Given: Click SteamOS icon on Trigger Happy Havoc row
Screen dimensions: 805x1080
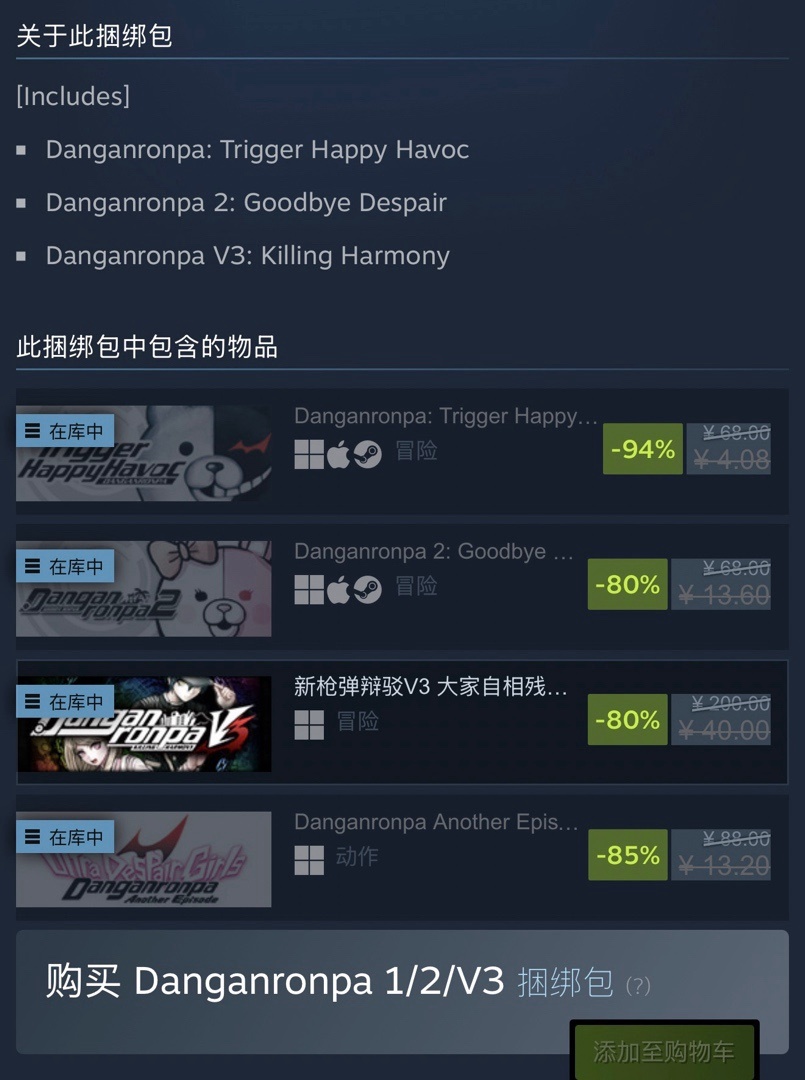Looking at the screenshot, I should click(x=368, y=454).
